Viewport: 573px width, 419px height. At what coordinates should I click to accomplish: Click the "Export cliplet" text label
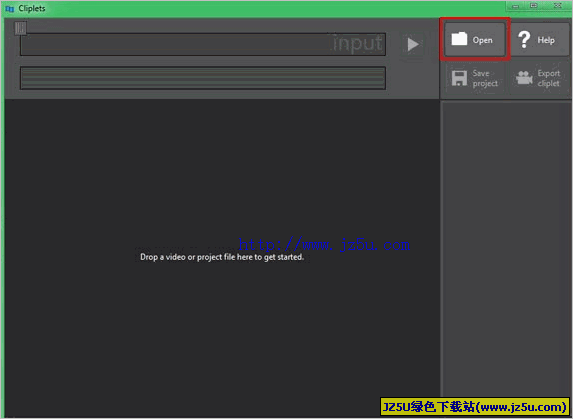(x=549, y=78)
